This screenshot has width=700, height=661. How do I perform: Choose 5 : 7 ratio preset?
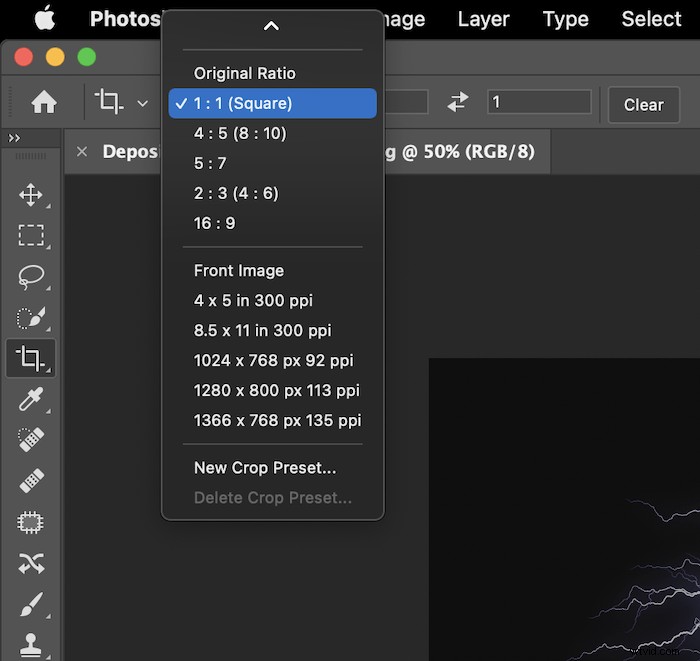[x=272, y=163]
